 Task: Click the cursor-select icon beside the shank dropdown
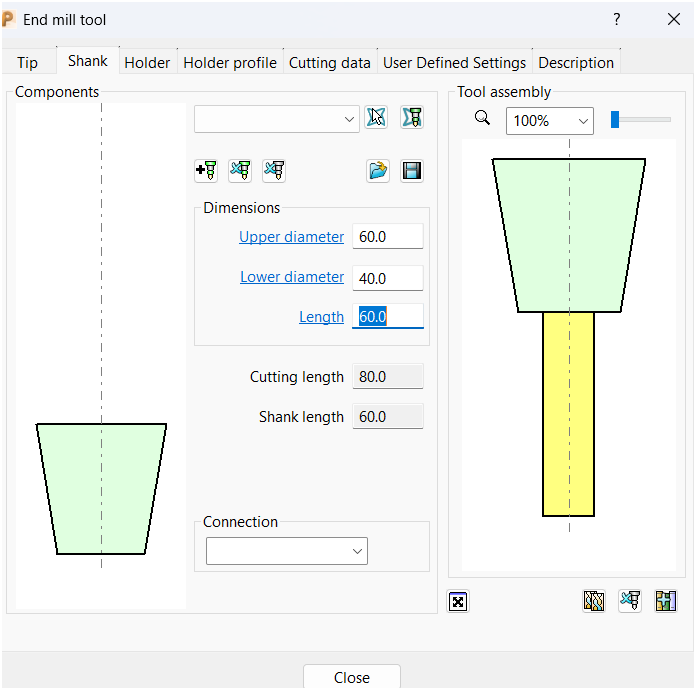[x=376, y=118]
